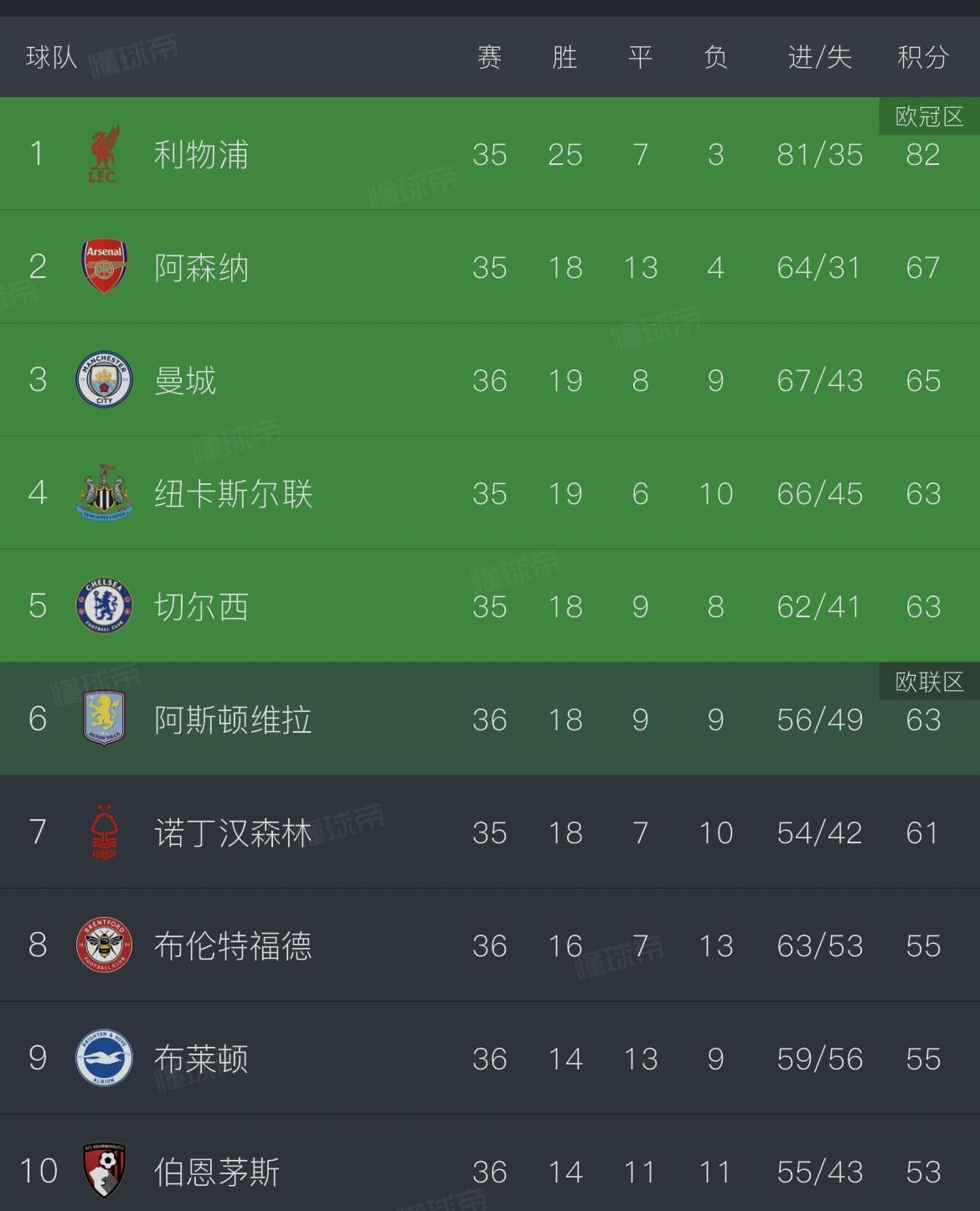Open the Newcastle United badge
The width and height of the screenshot is (980, 1211).
(x=104, y=492)
